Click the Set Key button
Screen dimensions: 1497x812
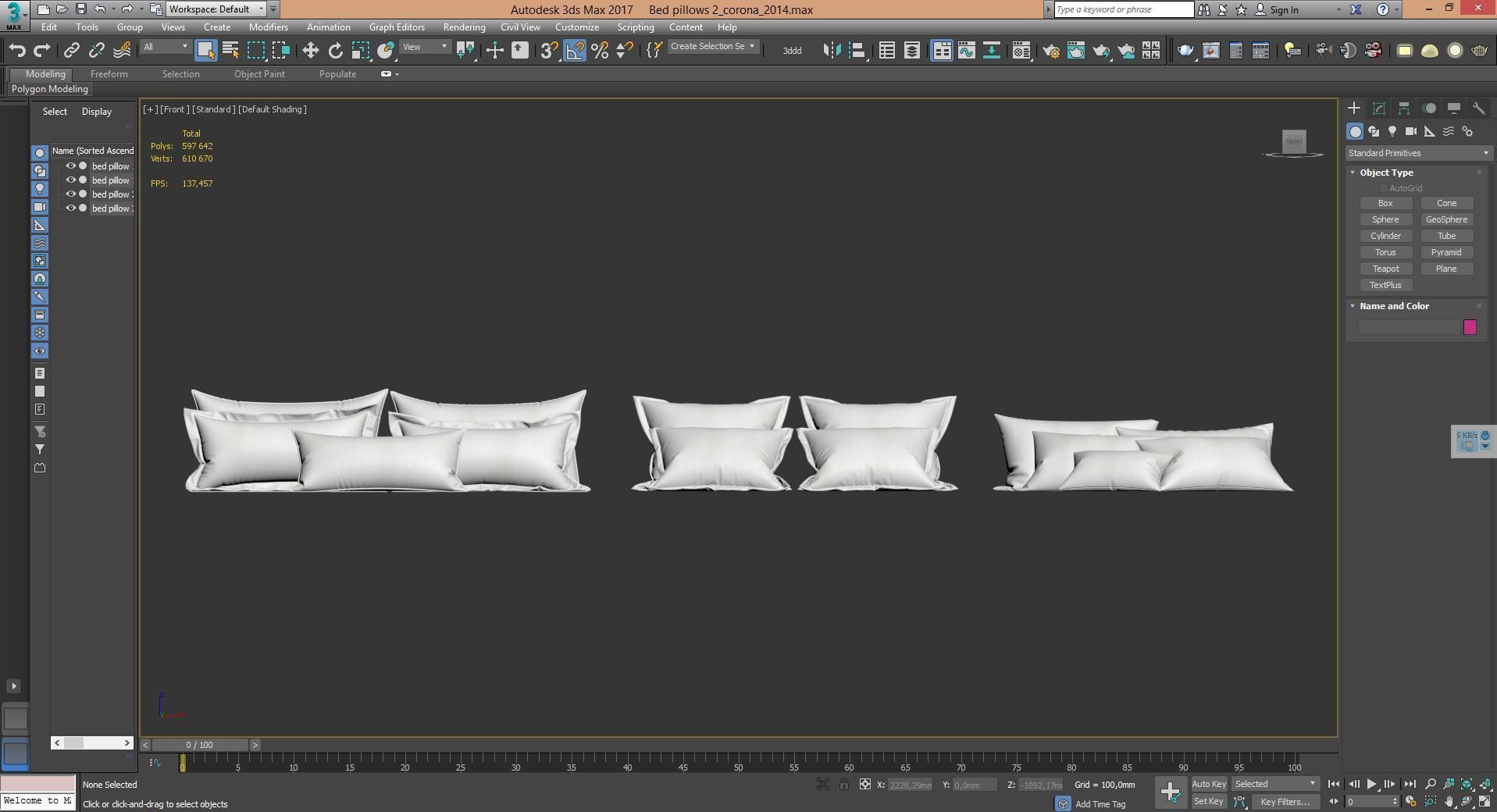pyautogui.click(x=1209, y=801)
